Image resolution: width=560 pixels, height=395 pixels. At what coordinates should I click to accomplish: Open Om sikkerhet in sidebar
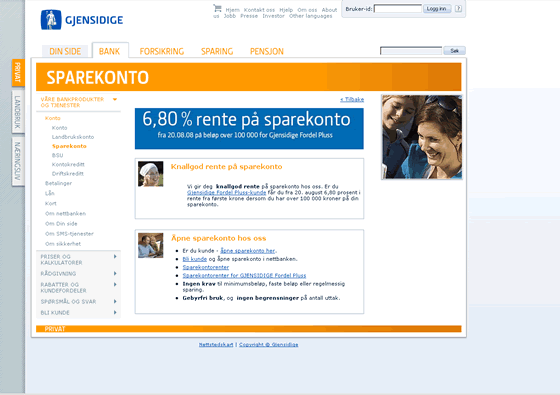coord(63,244)
